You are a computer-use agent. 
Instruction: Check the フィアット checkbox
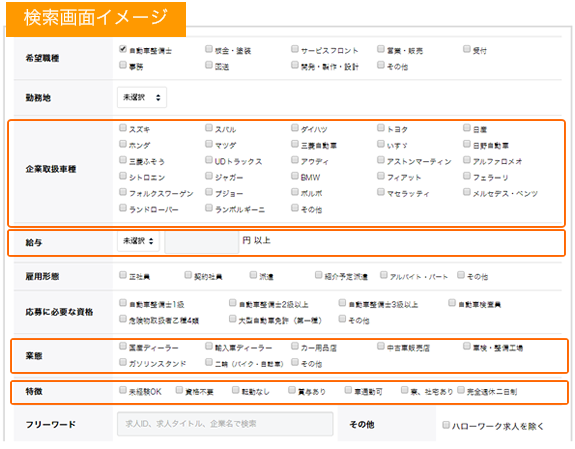pyautogui.click(x=381, y=176)
